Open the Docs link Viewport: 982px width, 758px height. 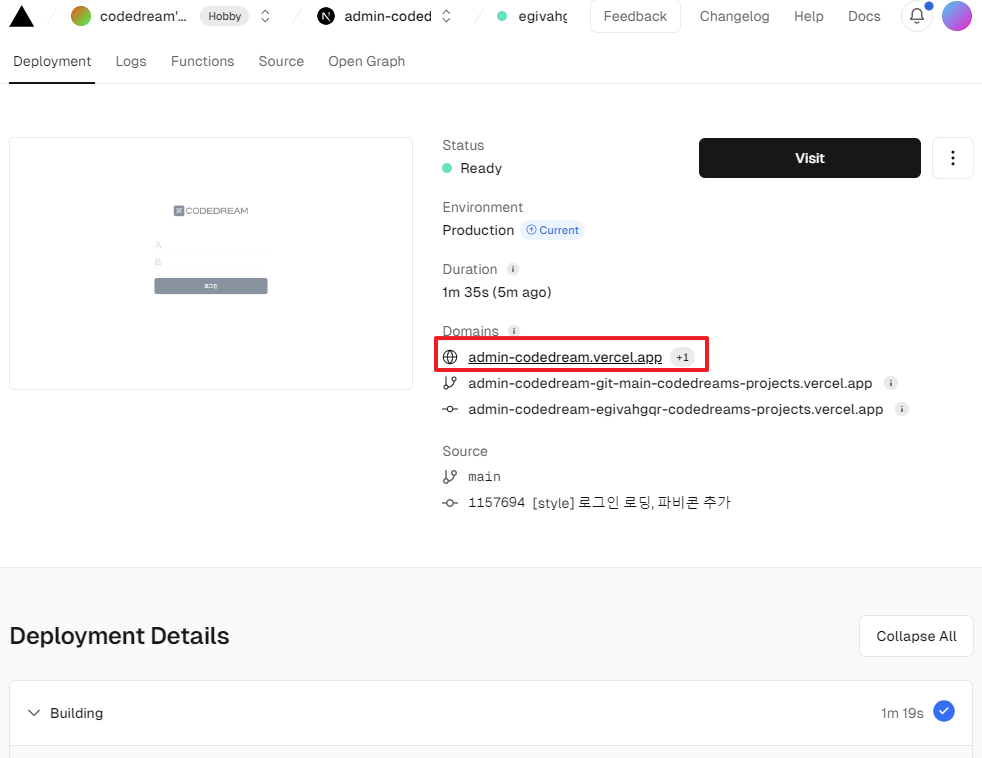864,16
